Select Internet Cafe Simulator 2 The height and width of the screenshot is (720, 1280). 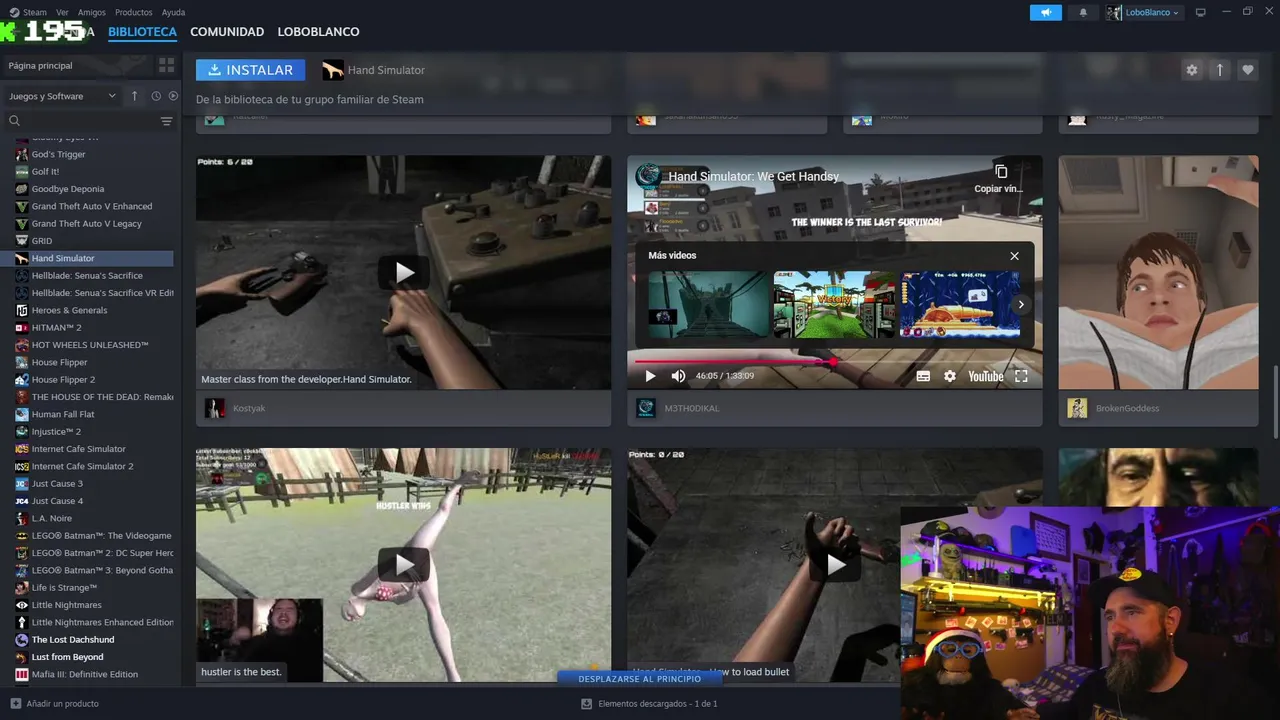(94, 466)
